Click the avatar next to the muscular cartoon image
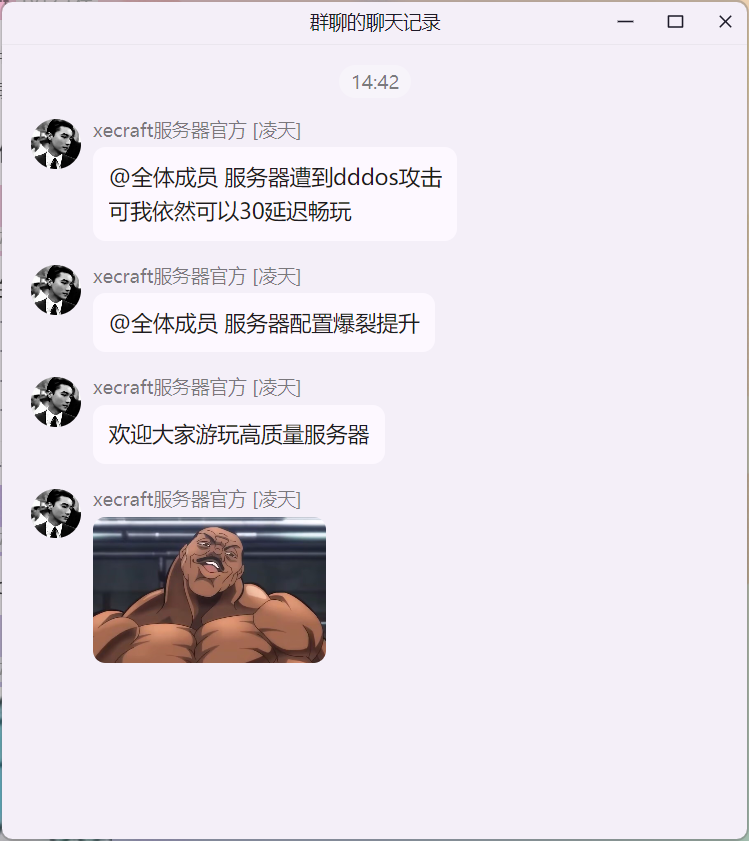Screen dimensions: 749x841 point(56,513)
